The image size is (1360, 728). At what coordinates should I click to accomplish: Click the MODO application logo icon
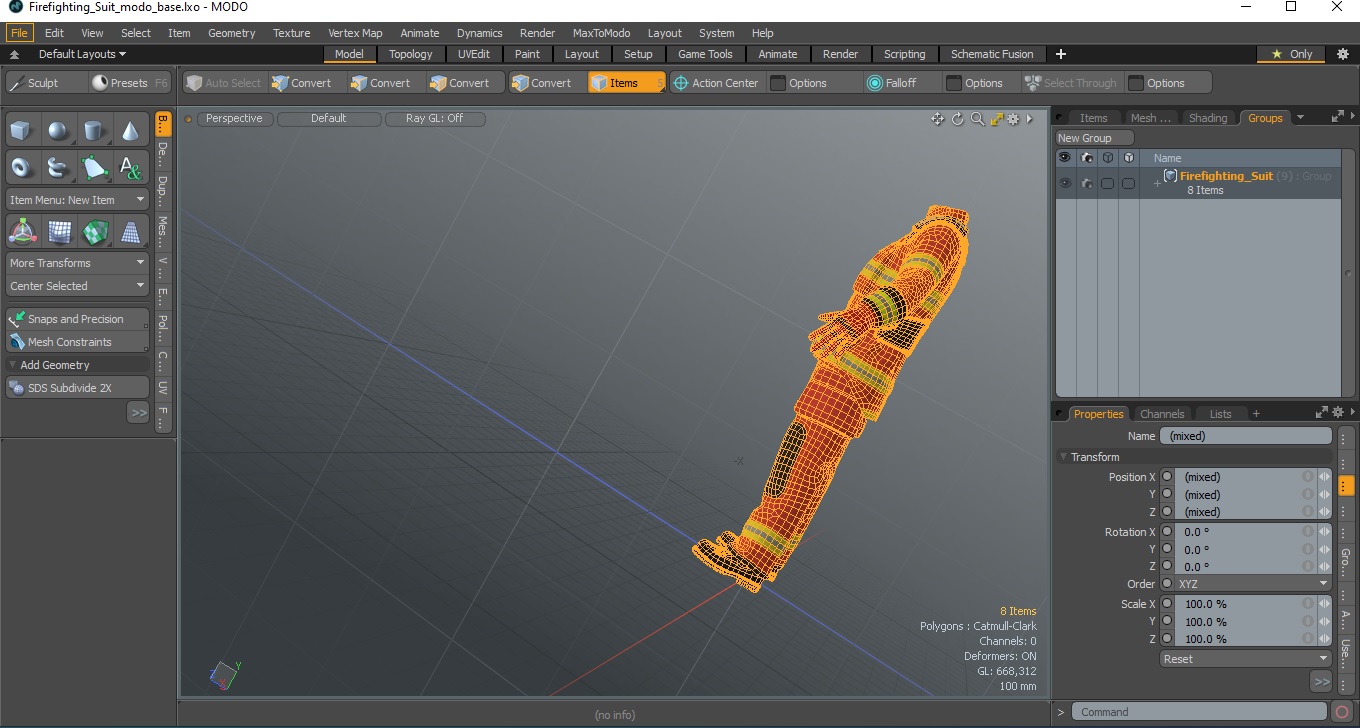[x=15, y=7]
